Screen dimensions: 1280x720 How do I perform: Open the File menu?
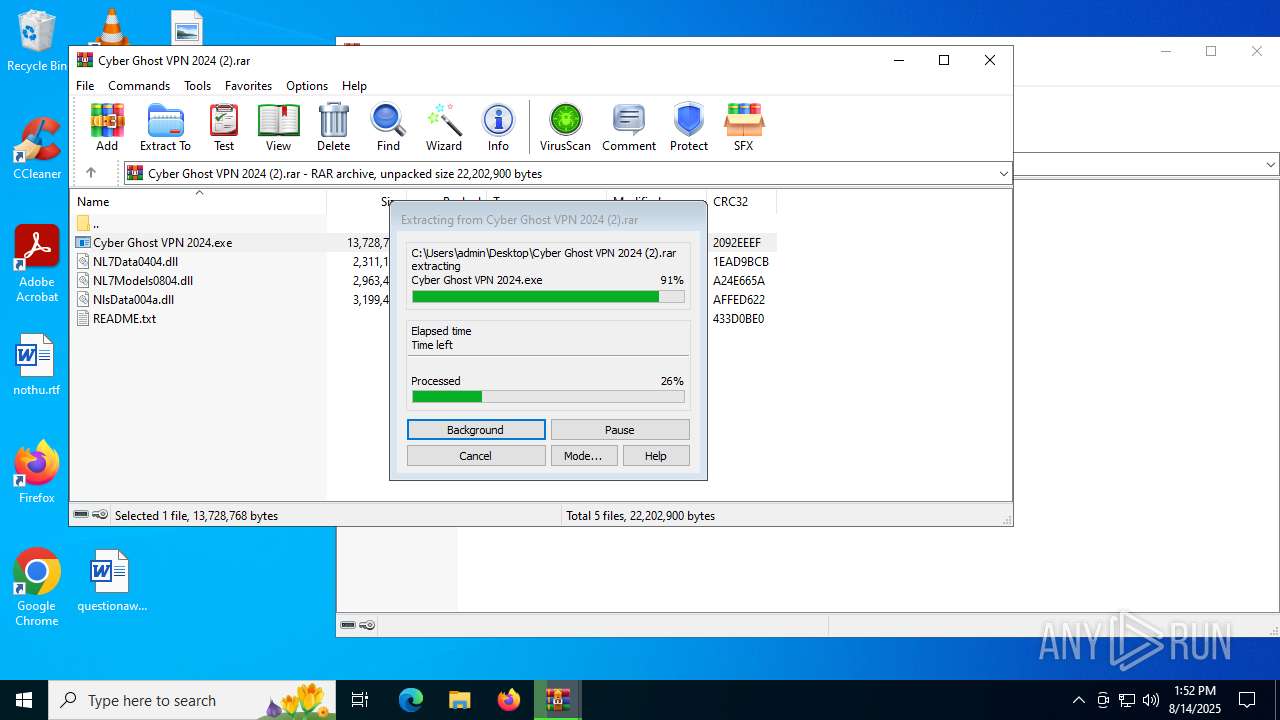tap(85, 86)
